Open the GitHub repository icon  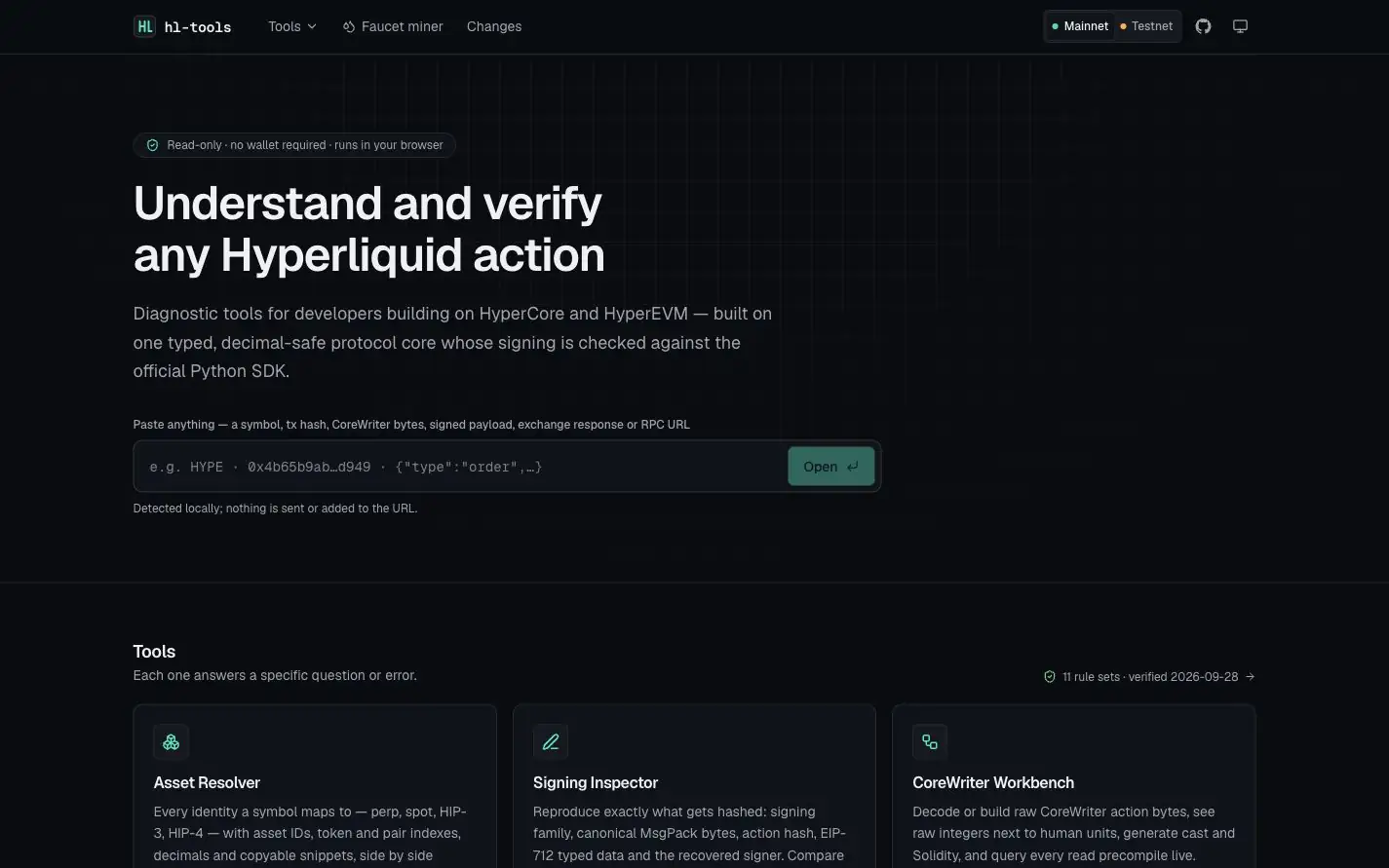tap(1203, 26)
